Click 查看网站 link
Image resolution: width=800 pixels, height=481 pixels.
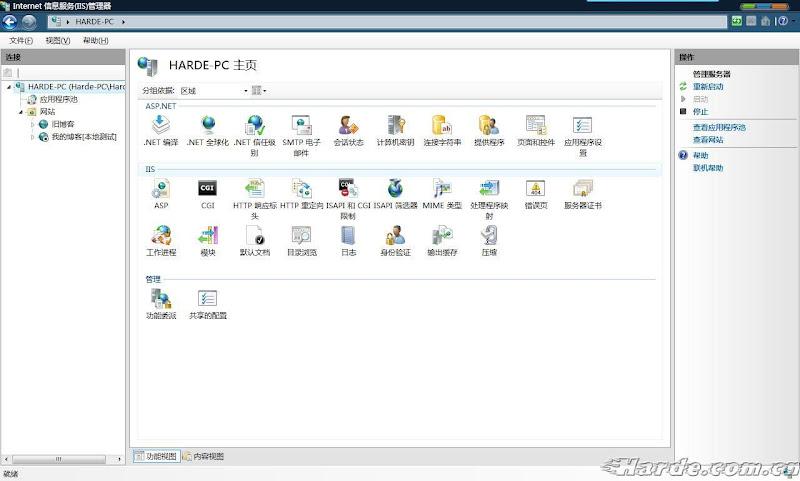coord(708,140)
